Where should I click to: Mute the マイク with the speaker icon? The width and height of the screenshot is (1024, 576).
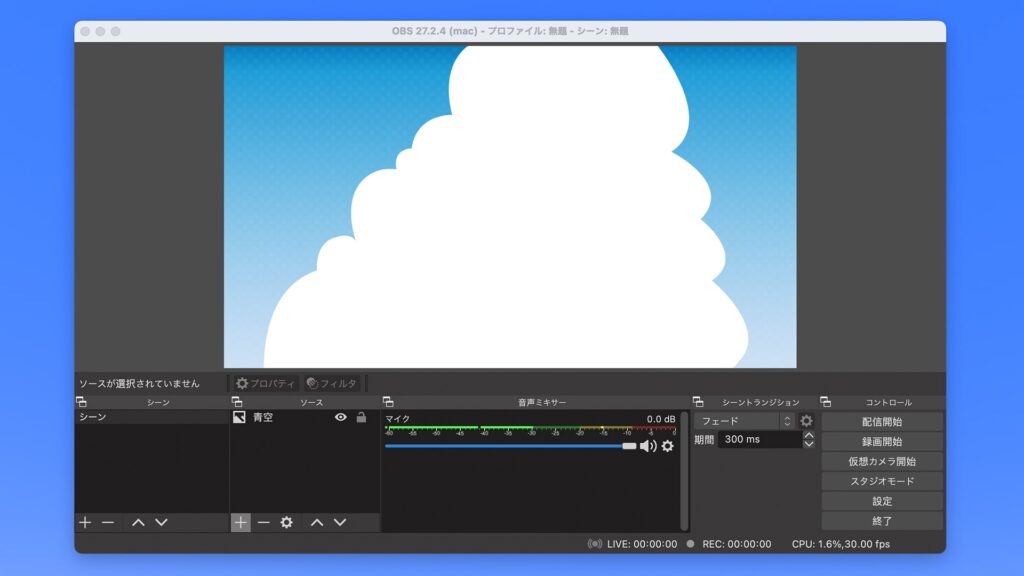click(x=650, y=447)
